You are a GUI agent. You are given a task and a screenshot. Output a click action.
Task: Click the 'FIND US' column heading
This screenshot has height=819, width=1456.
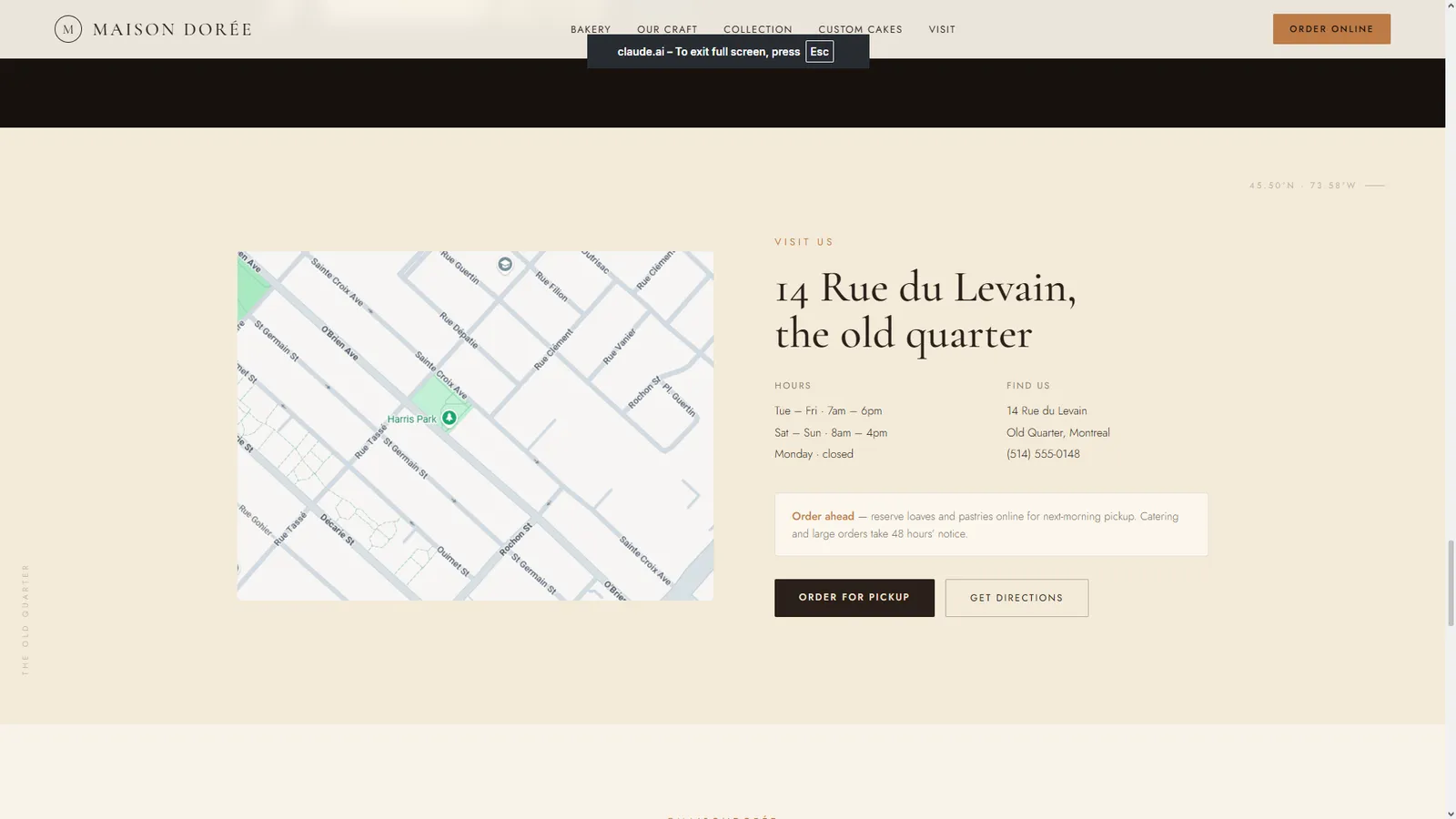[x=1028, y=386]
